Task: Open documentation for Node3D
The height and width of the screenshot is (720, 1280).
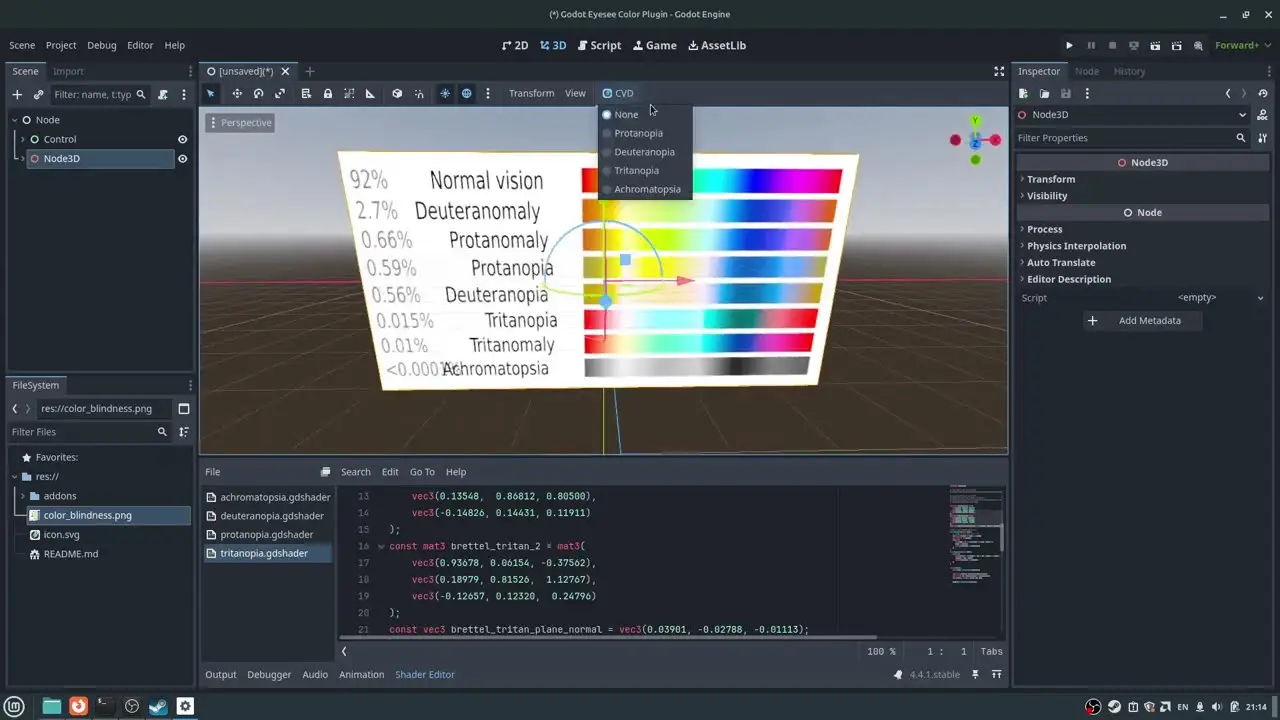Action: [1263, 115]
